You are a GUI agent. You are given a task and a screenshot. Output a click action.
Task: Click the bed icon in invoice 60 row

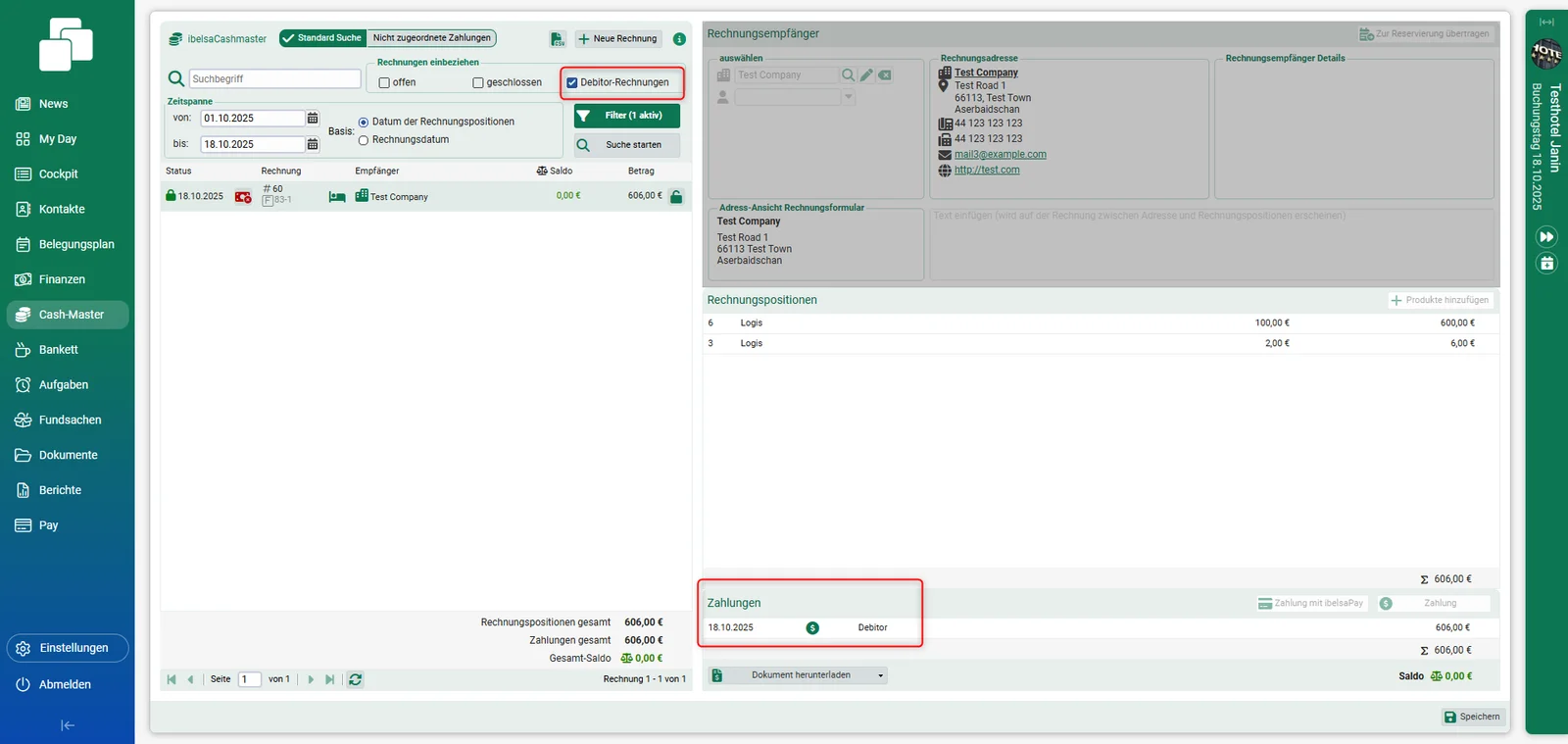click(x=337, y=197)
